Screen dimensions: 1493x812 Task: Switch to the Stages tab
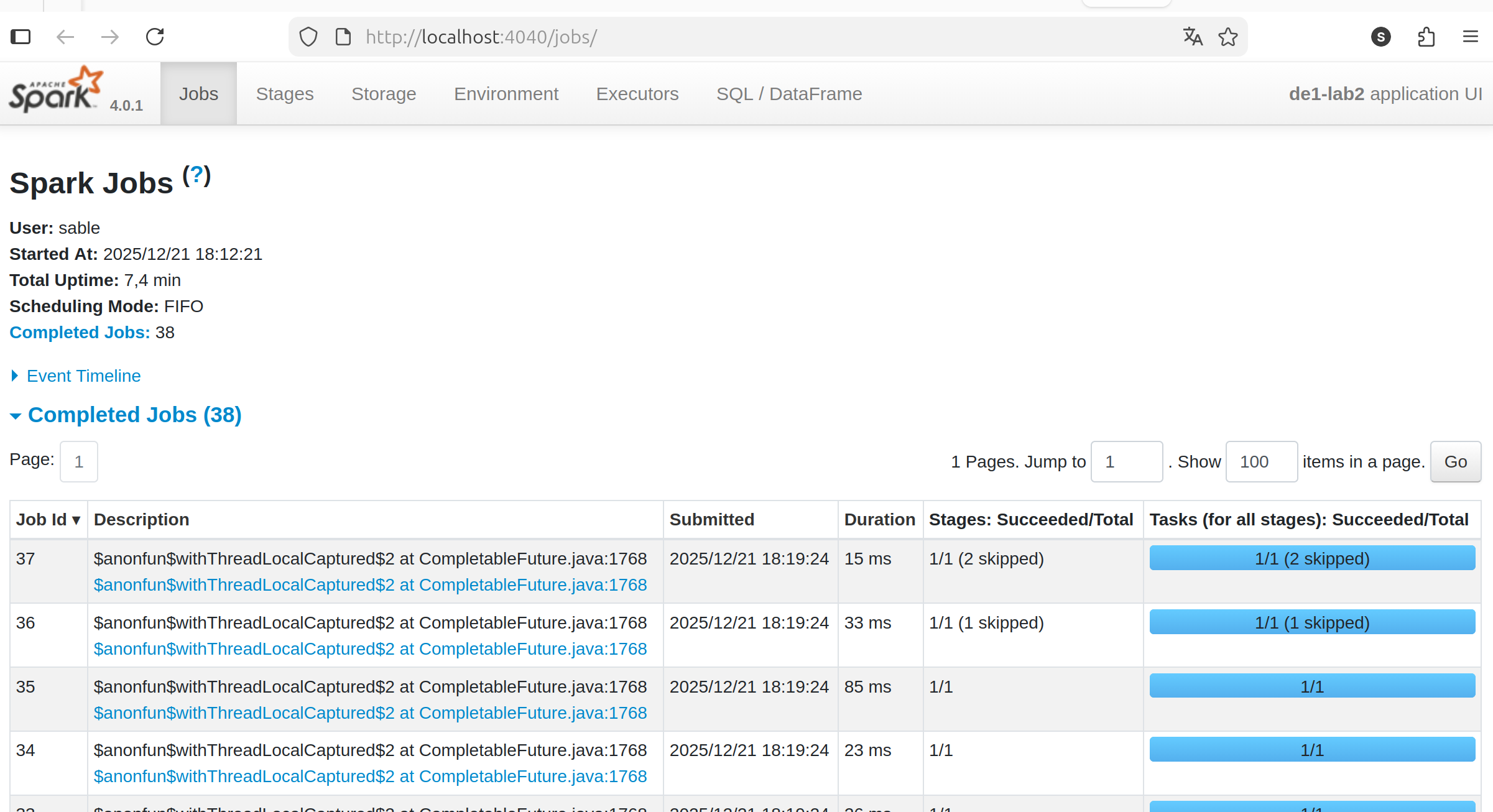click(284, 93)
